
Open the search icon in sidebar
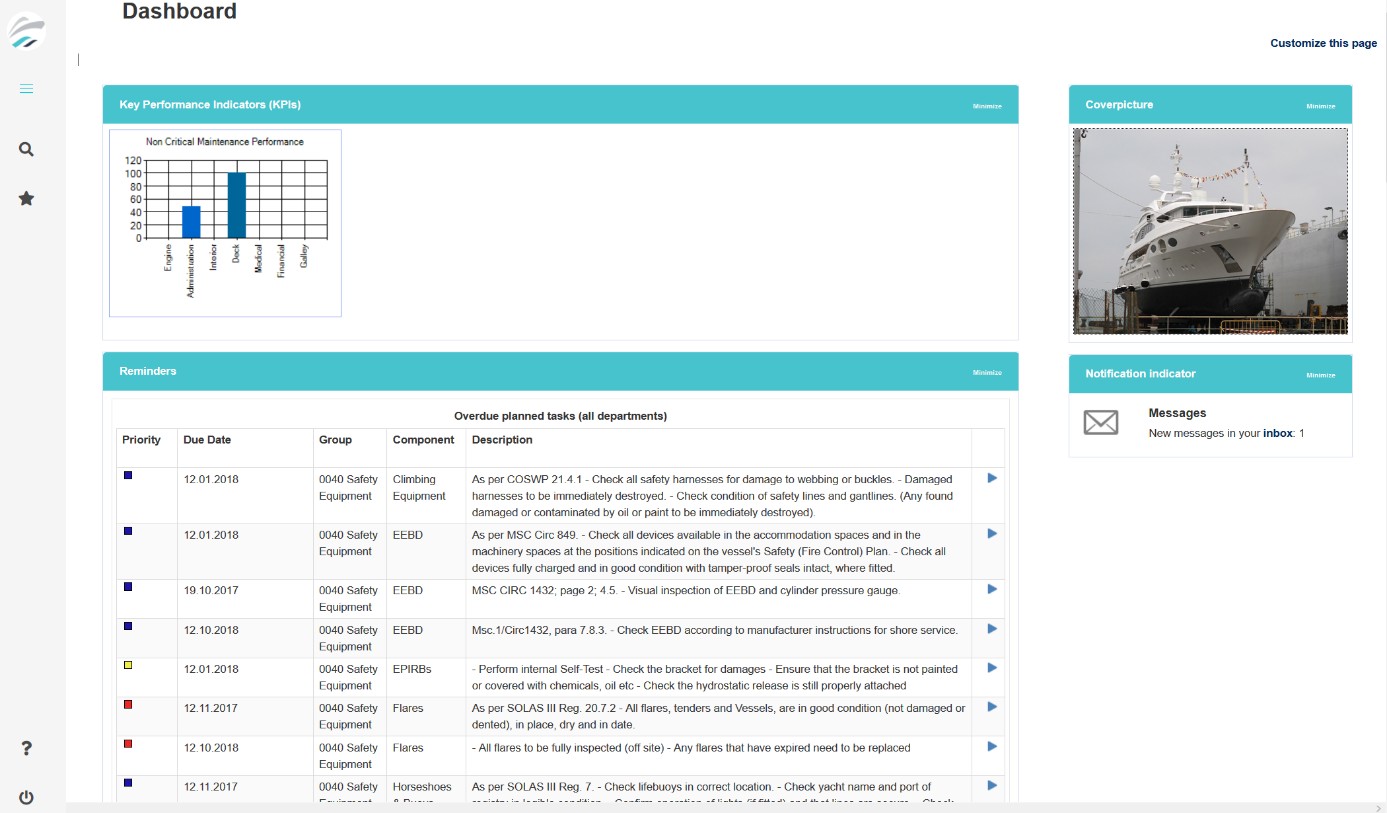pyautogui.click(x=27, y=149)
